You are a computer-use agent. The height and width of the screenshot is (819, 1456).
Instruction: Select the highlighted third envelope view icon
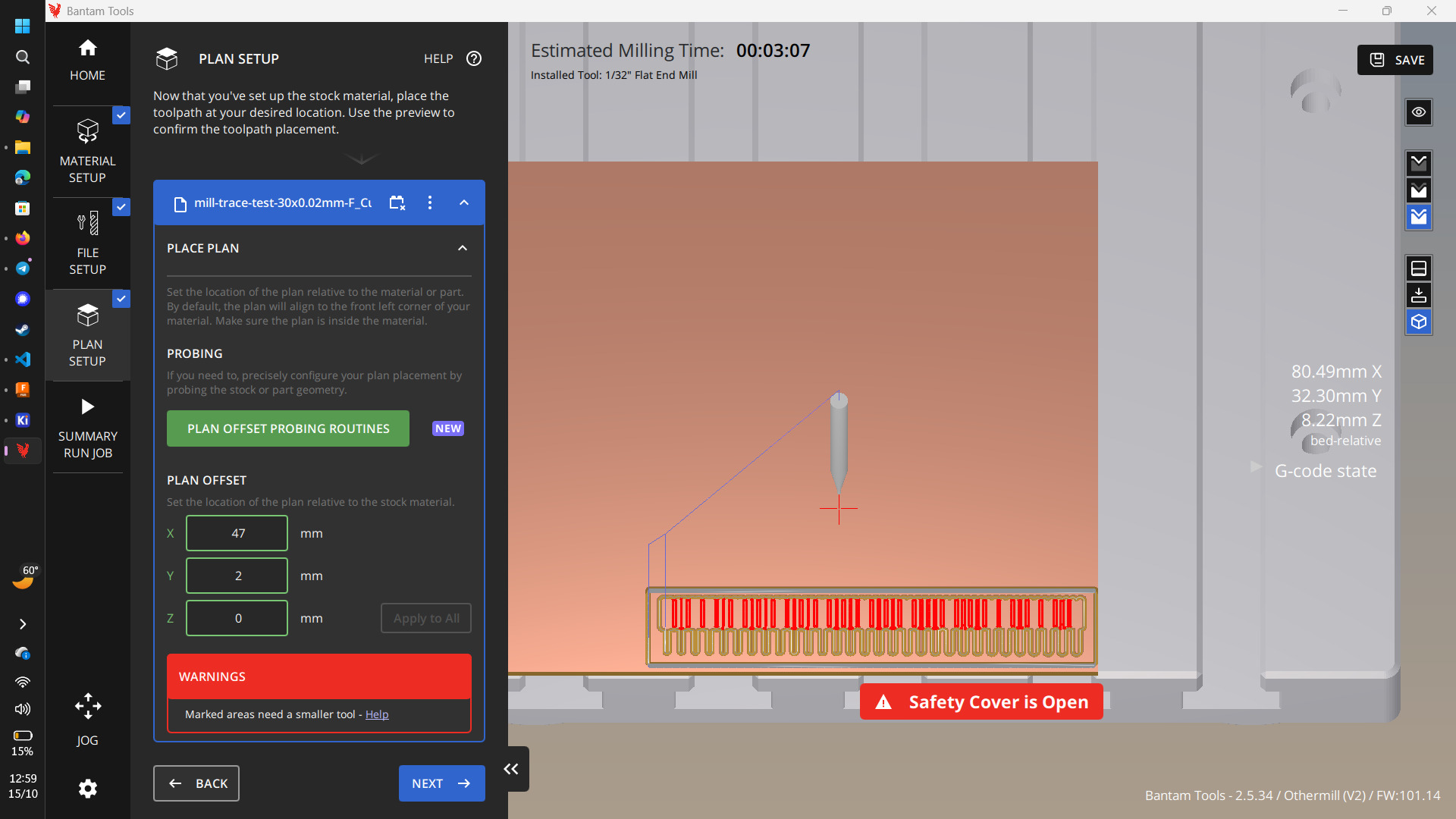pyautogui.click(x=1419, y=217)
